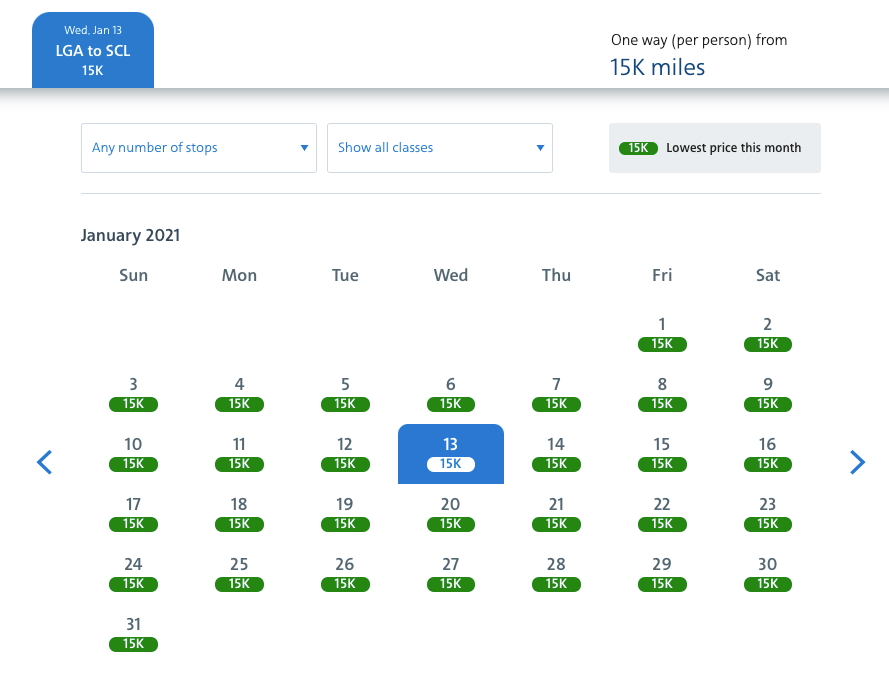The image size is (889, 674).
Task: Select the LGA to SCL trip tab
Action: (x=93, y=51)
